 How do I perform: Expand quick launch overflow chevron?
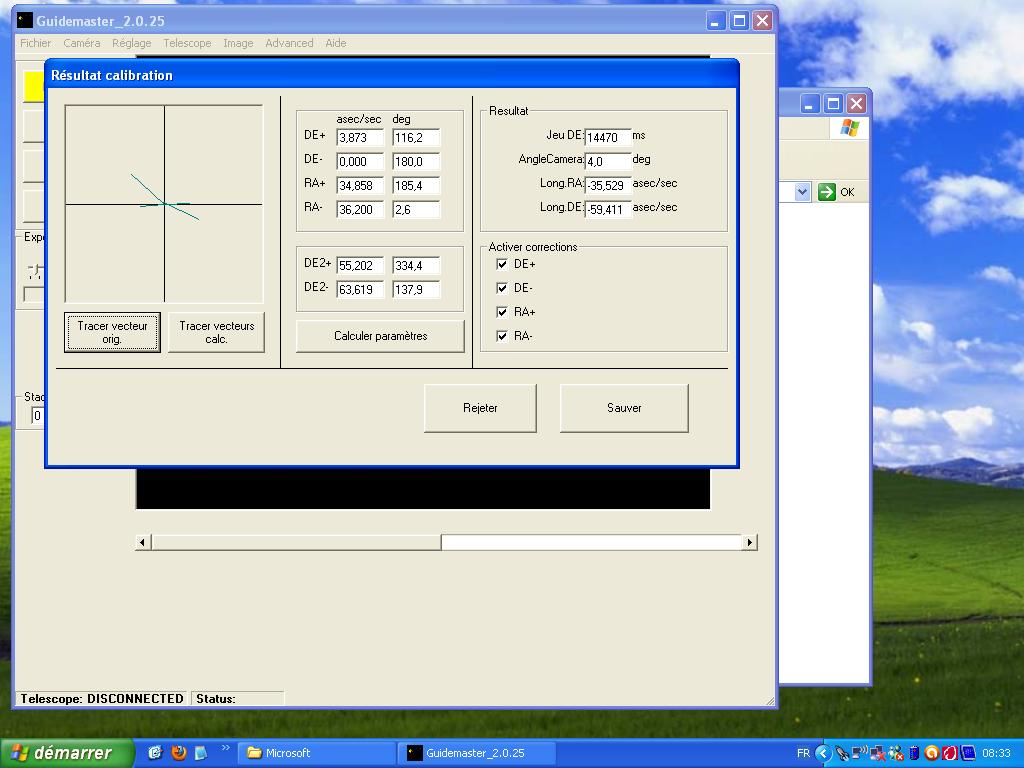(225, 748)
